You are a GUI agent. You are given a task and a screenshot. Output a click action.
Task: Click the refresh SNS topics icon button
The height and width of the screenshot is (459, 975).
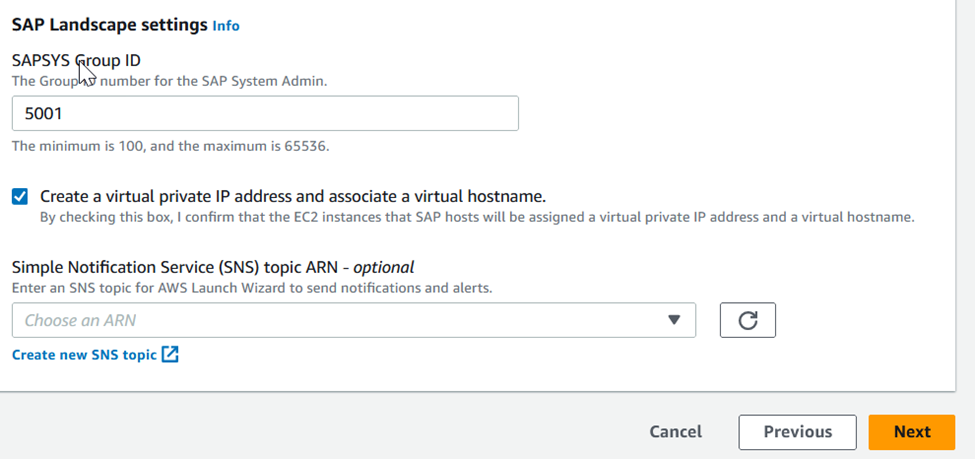pyautogui.click(x=747, y=320)
